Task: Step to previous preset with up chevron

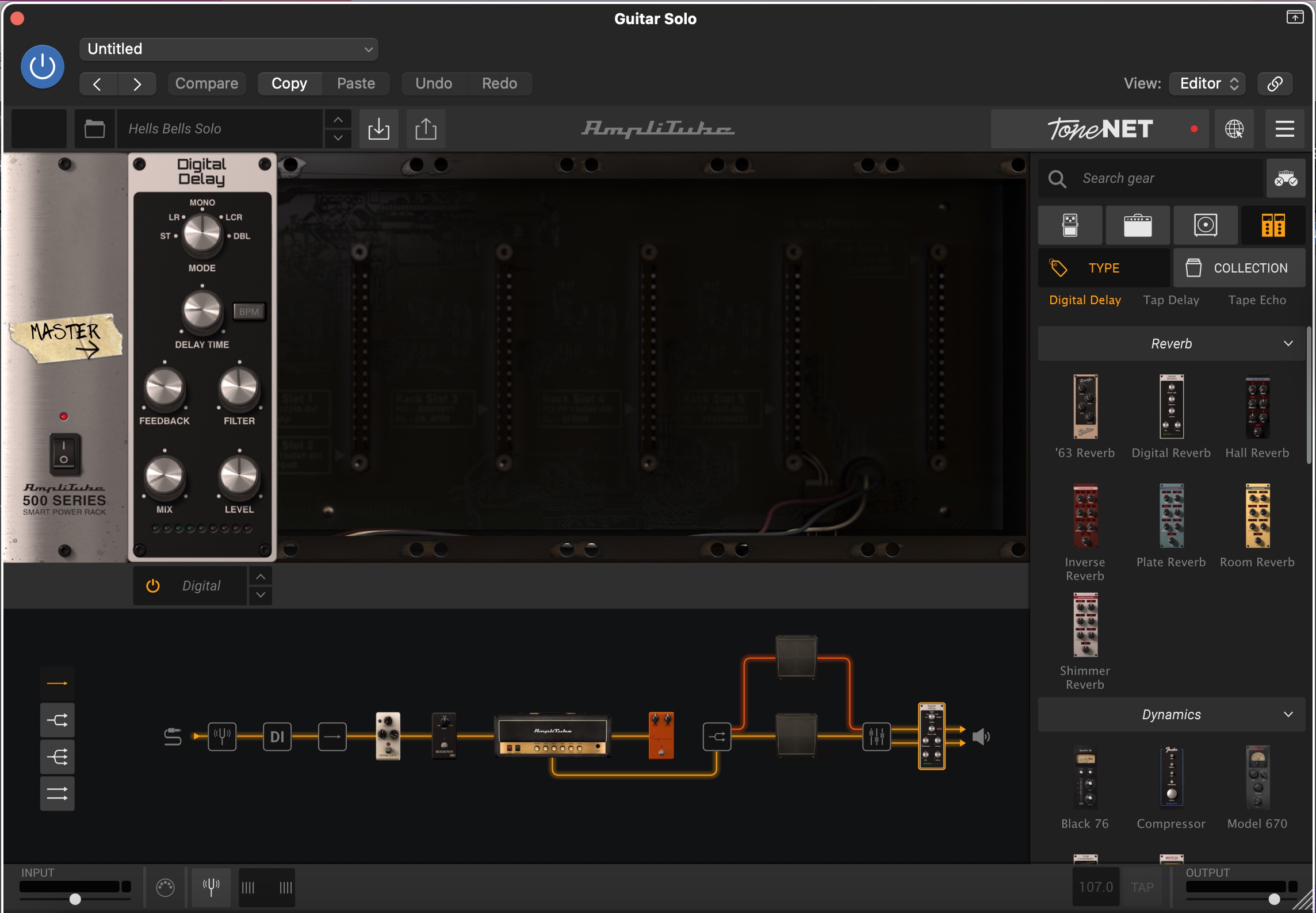Action: coord(338,120)
